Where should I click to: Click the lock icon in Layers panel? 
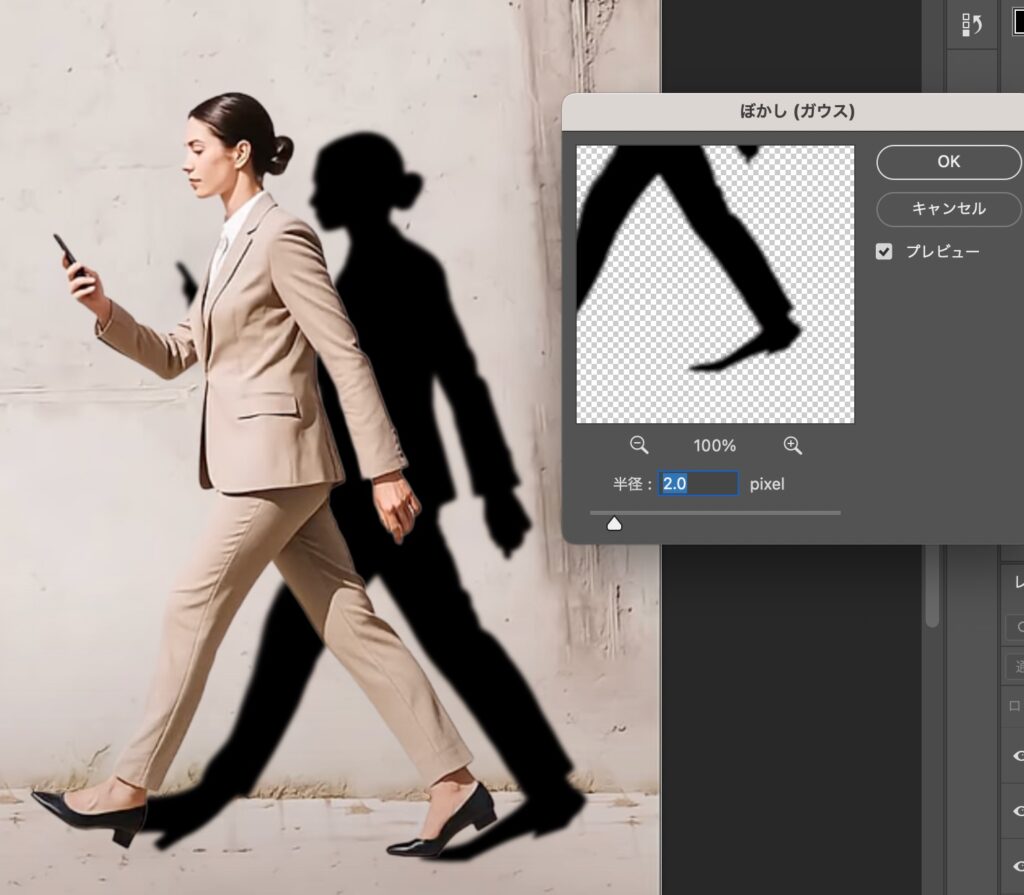[1014, 705]
